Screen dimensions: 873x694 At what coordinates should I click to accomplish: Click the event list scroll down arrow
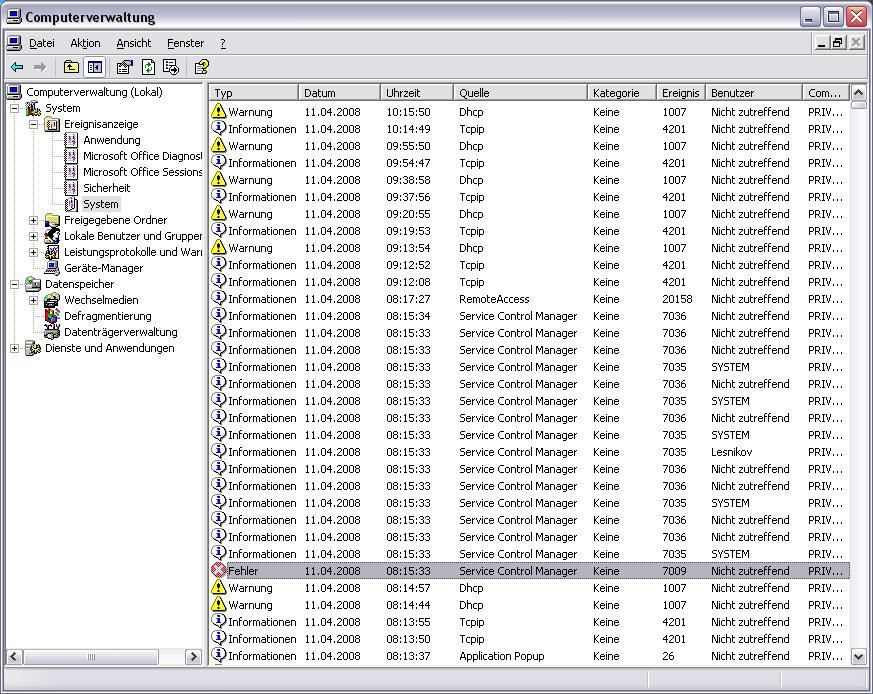[858, 657]
